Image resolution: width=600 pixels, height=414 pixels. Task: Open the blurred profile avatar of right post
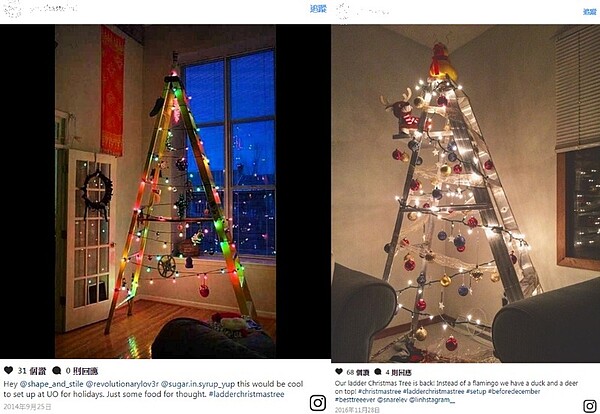(x=343, y=11)
